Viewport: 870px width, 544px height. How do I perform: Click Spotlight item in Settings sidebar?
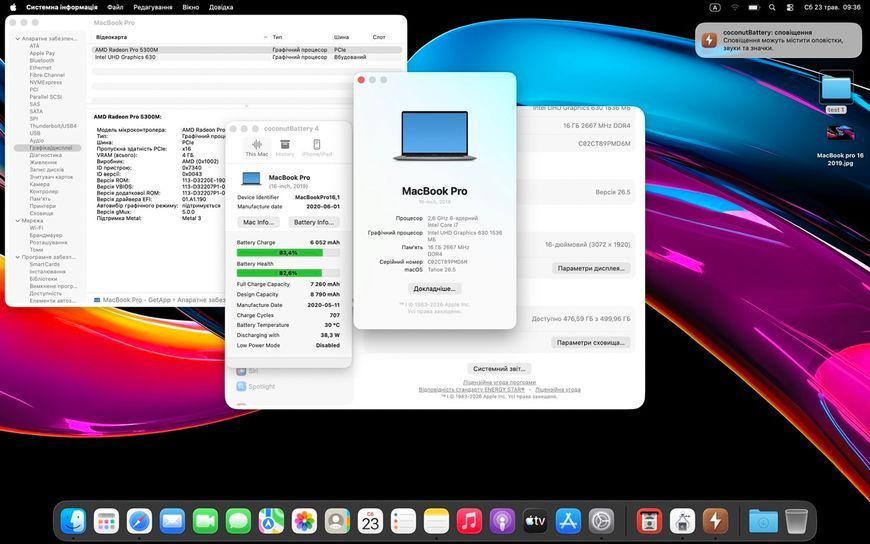256,386
